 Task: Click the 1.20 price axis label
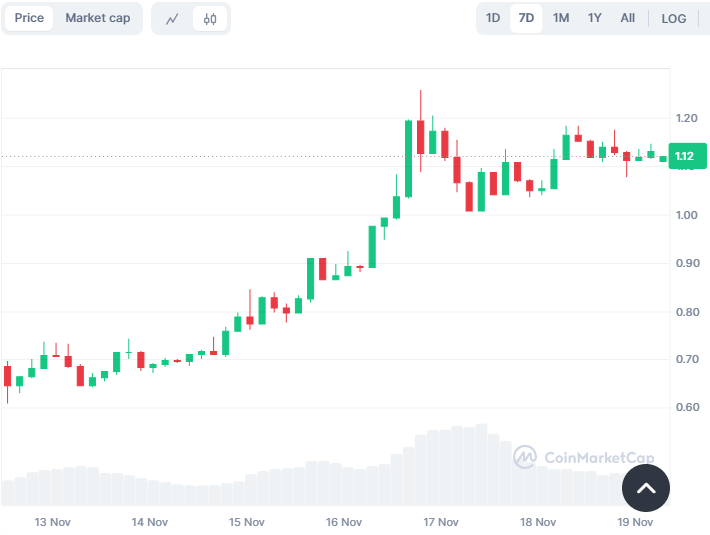685,118
